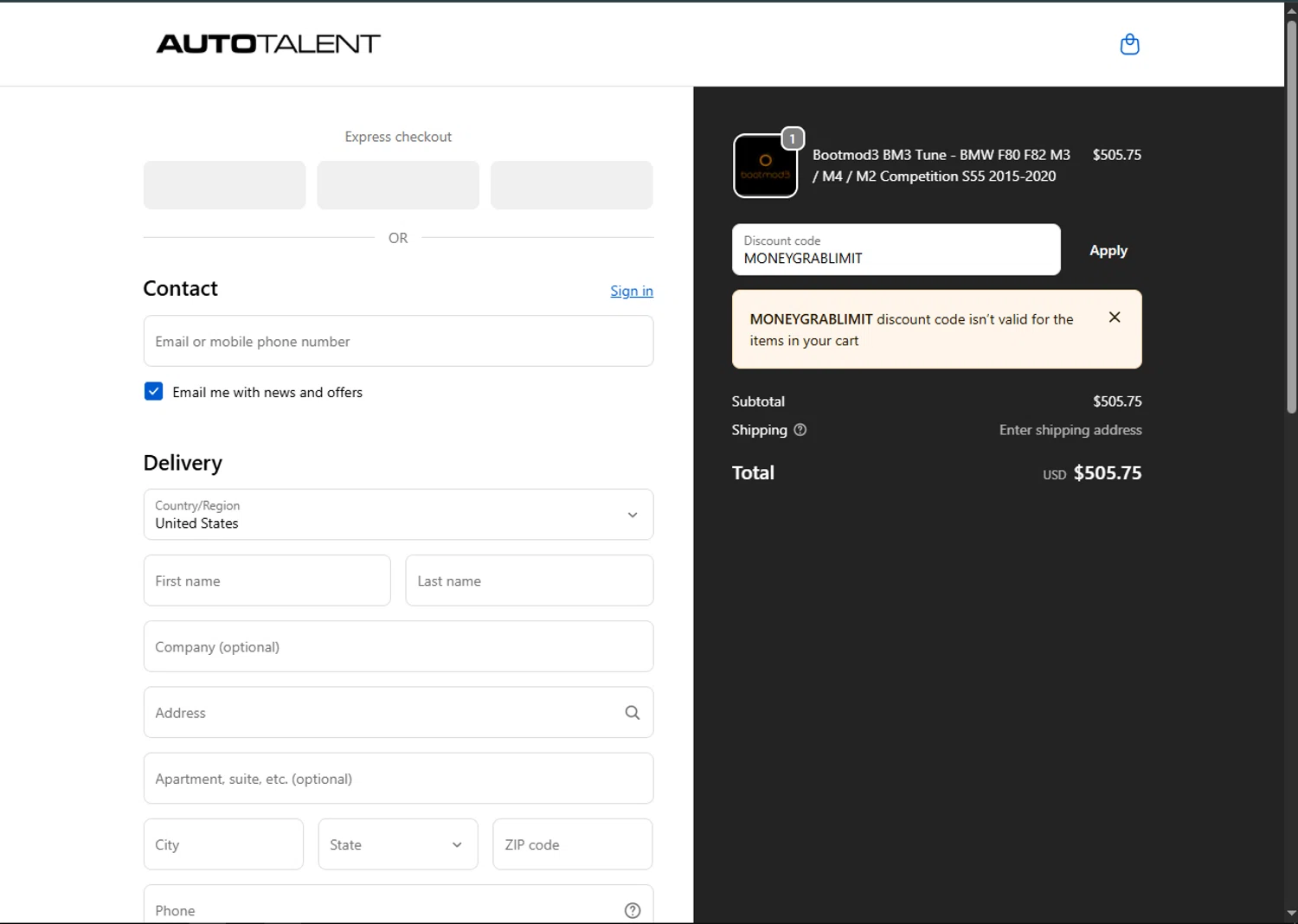Click the scrollbar up arrow
The image size is (1298, 924).
point(1291,10)
